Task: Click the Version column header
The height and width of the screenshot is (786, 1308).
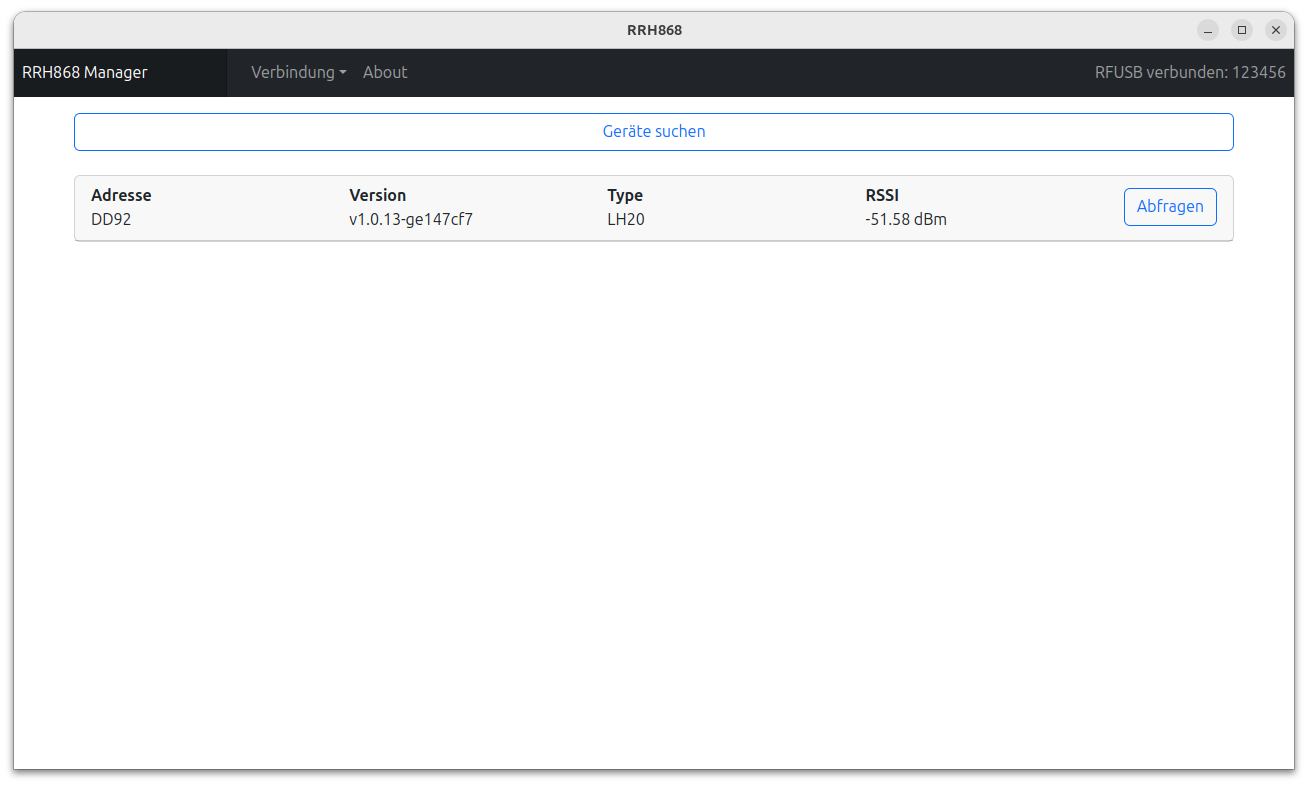Action: [x=377, y=195]
